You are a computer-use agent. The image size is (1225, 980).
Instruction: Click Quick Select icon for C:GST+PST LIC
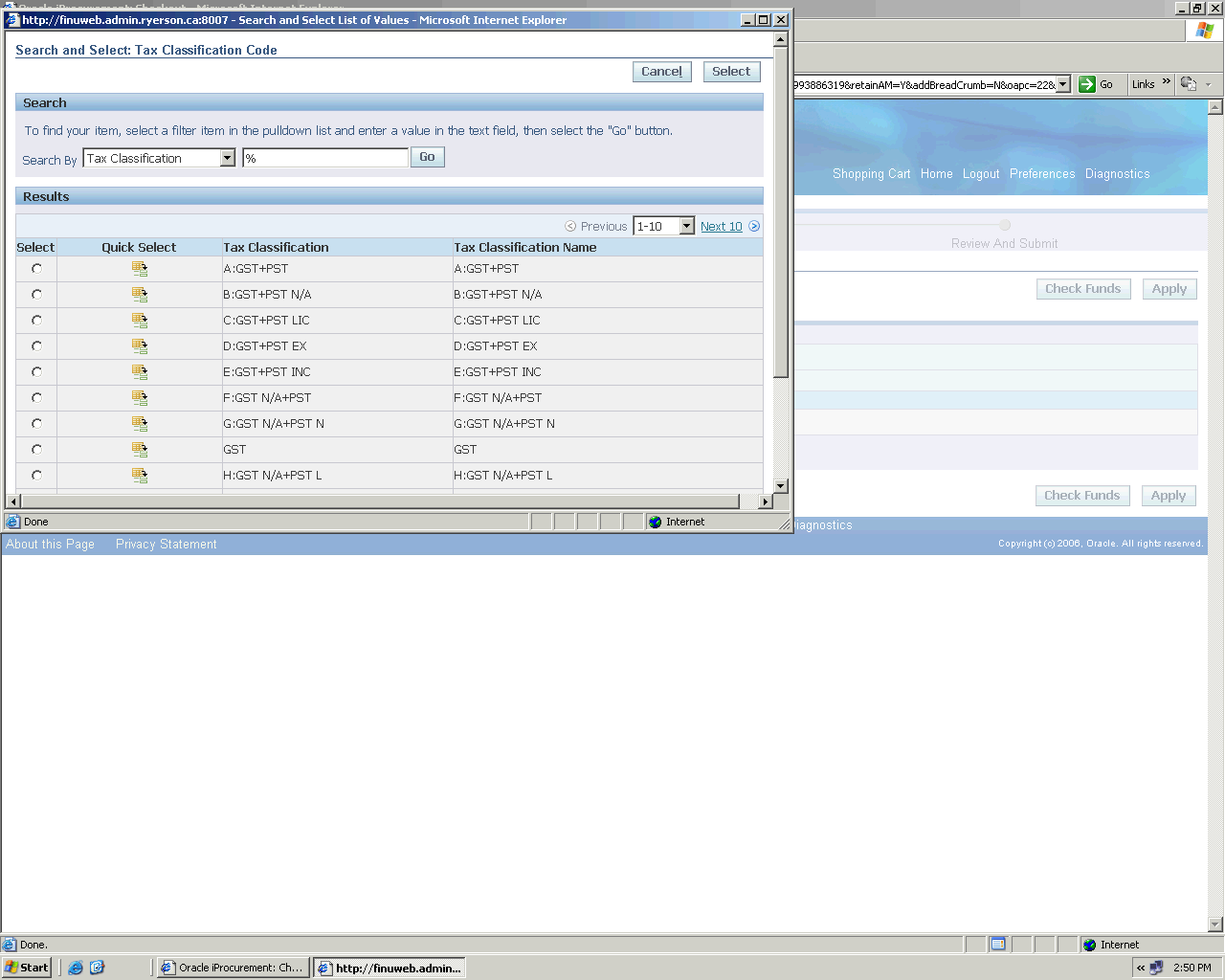click(x=140, y=321)
